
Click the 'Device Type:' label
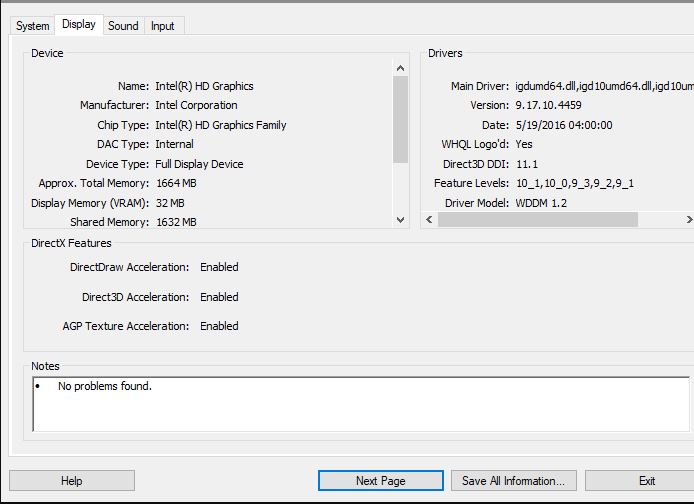tap(117, 164)
